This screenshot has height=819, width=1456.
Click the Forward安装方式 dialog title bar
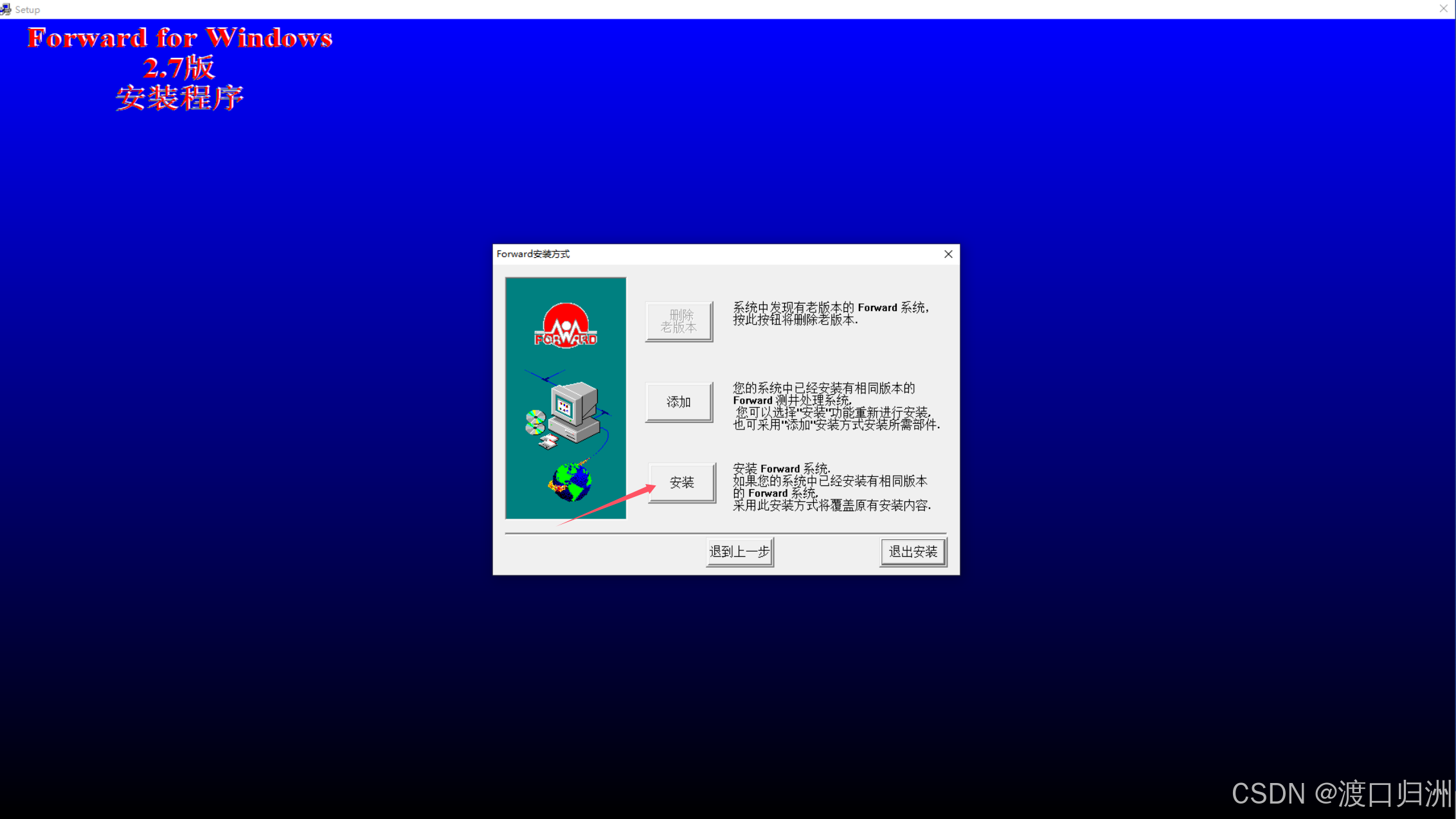click(x=707, y=254)
